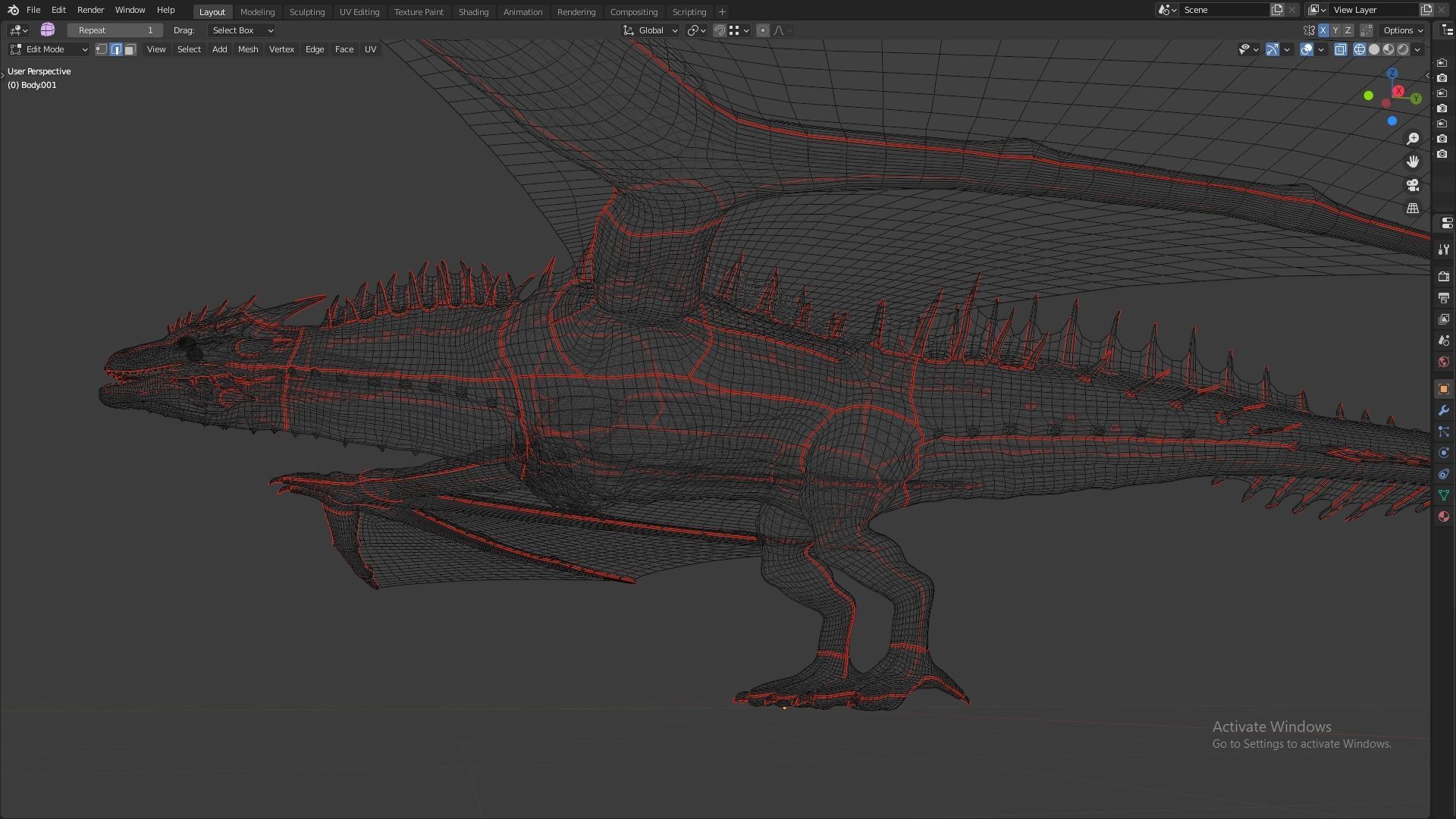Screen dimensions: 1456x819
Task: Open the viewport visibility selectability dropdown
Action: click(1248, 49)
